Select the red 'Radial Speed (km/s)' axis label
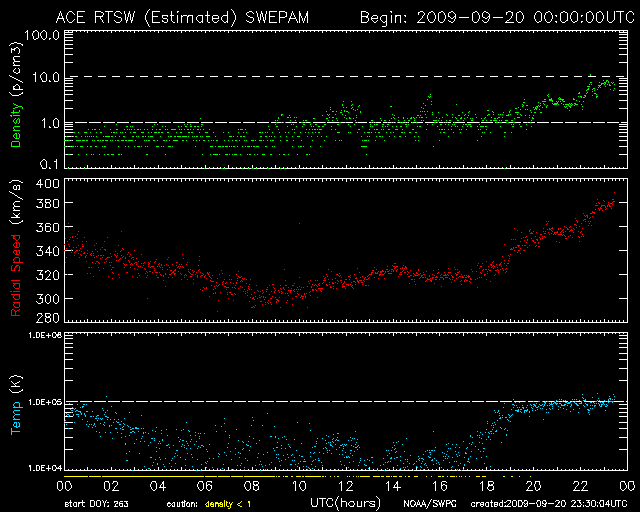 (x=16, y=249)
